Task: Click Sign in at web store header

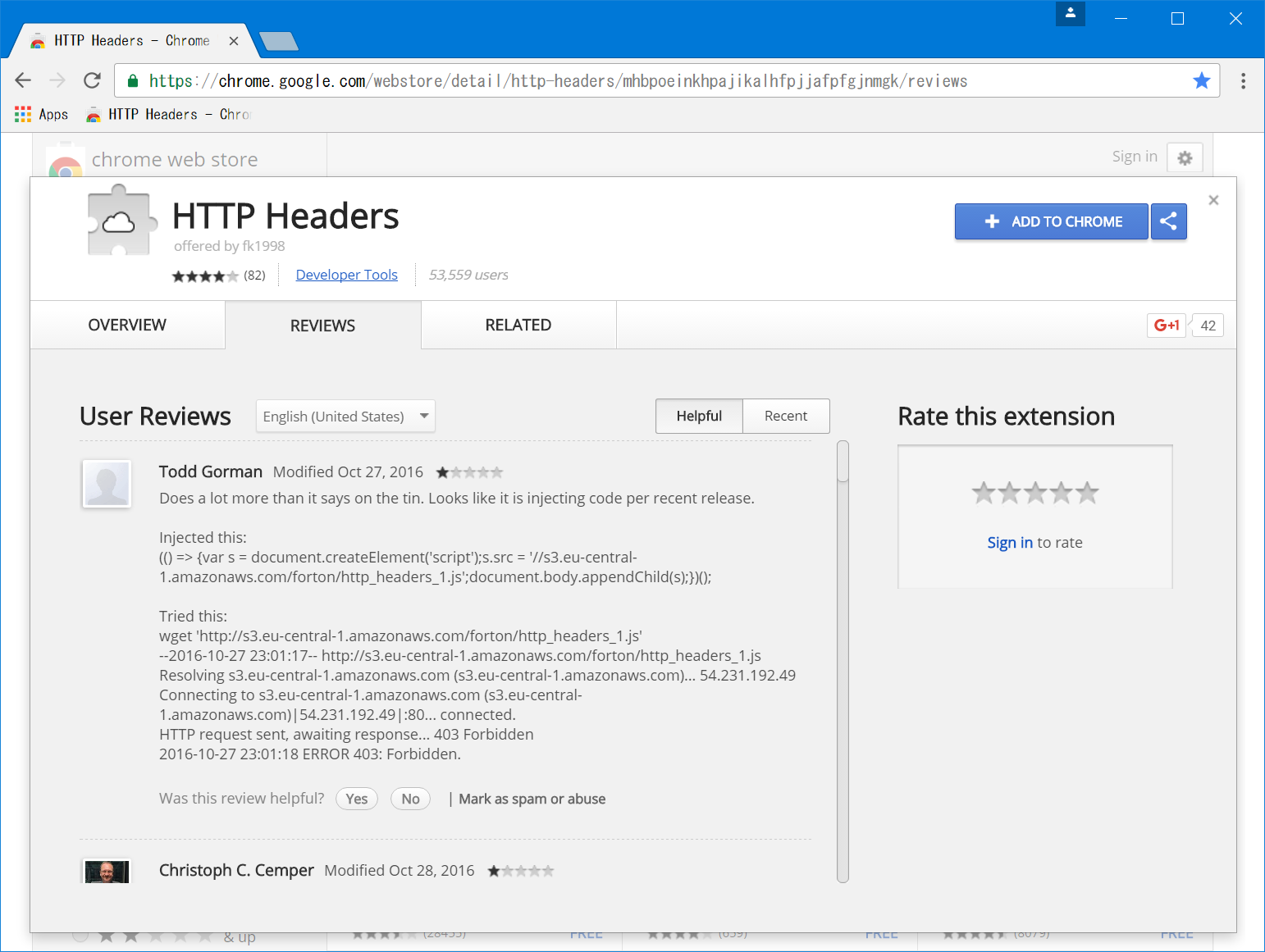Action: tap(1135, 157)
